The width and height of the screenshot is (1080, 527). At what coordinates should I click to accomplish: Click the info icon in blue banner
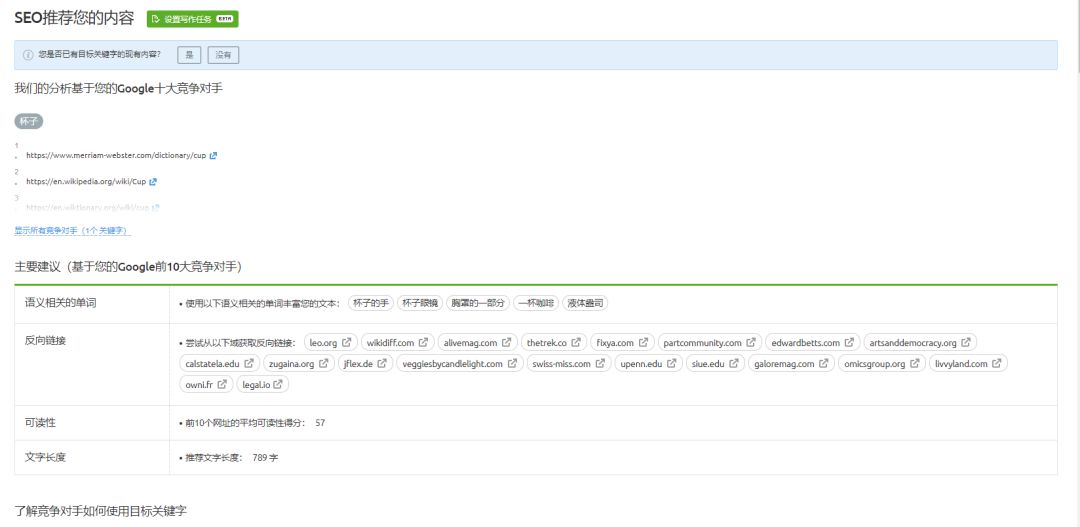coord(28,55)
